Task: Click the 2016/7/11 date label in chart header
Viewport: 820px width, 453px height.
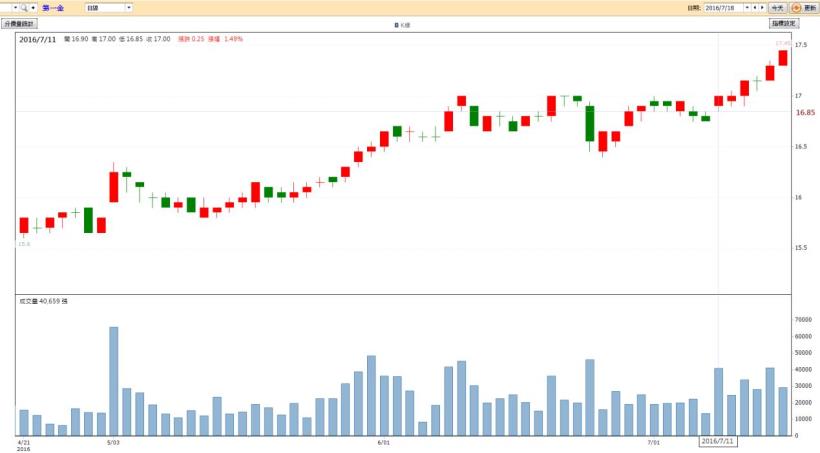Action: 38,40
